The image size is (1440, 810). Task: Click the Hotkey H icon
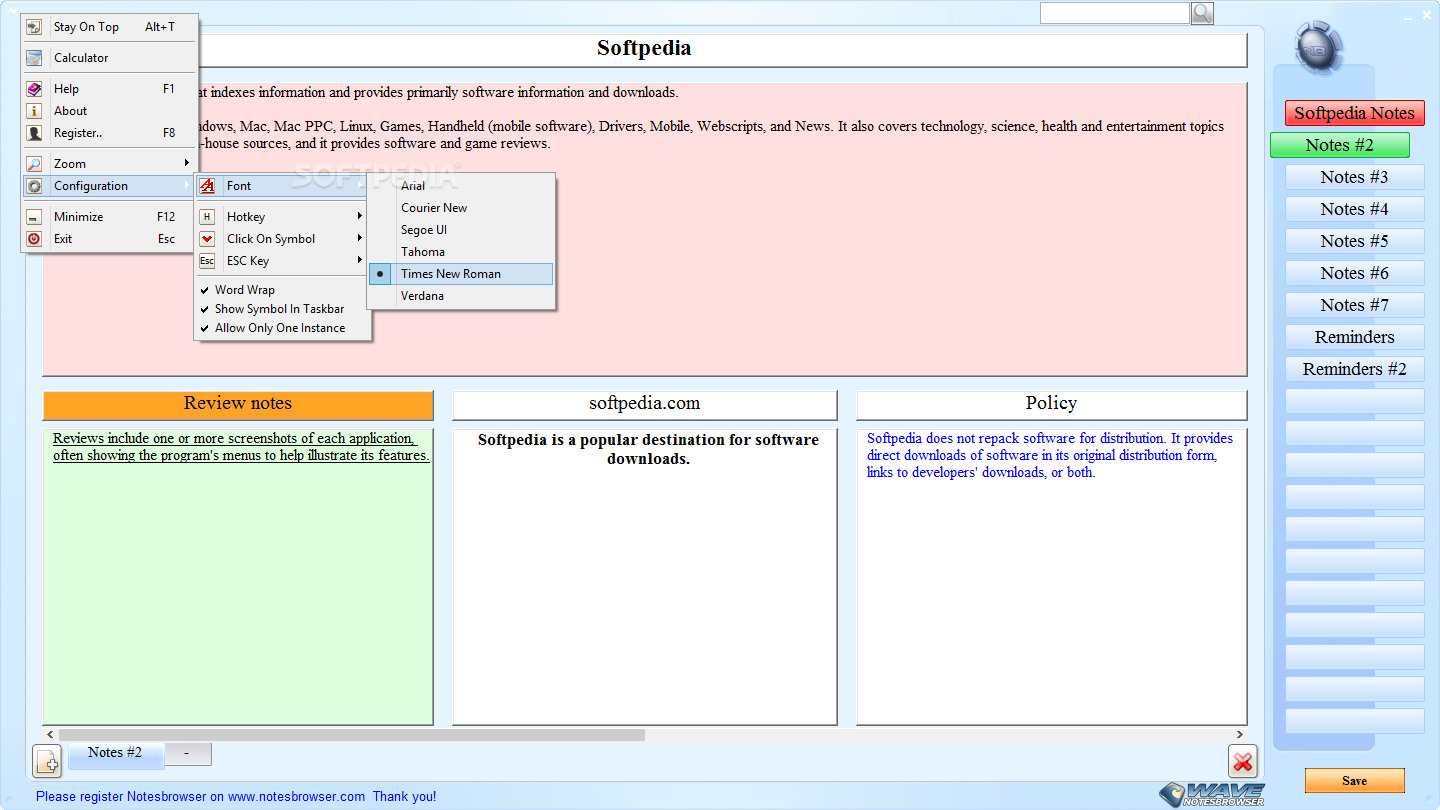207,217
